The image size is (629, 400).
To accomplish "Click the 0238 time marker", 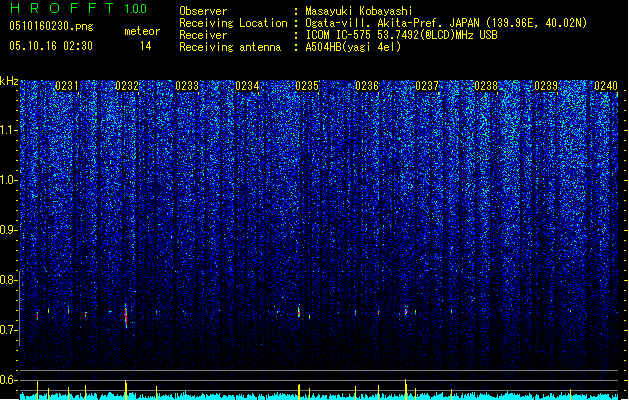I will point(486,86).
